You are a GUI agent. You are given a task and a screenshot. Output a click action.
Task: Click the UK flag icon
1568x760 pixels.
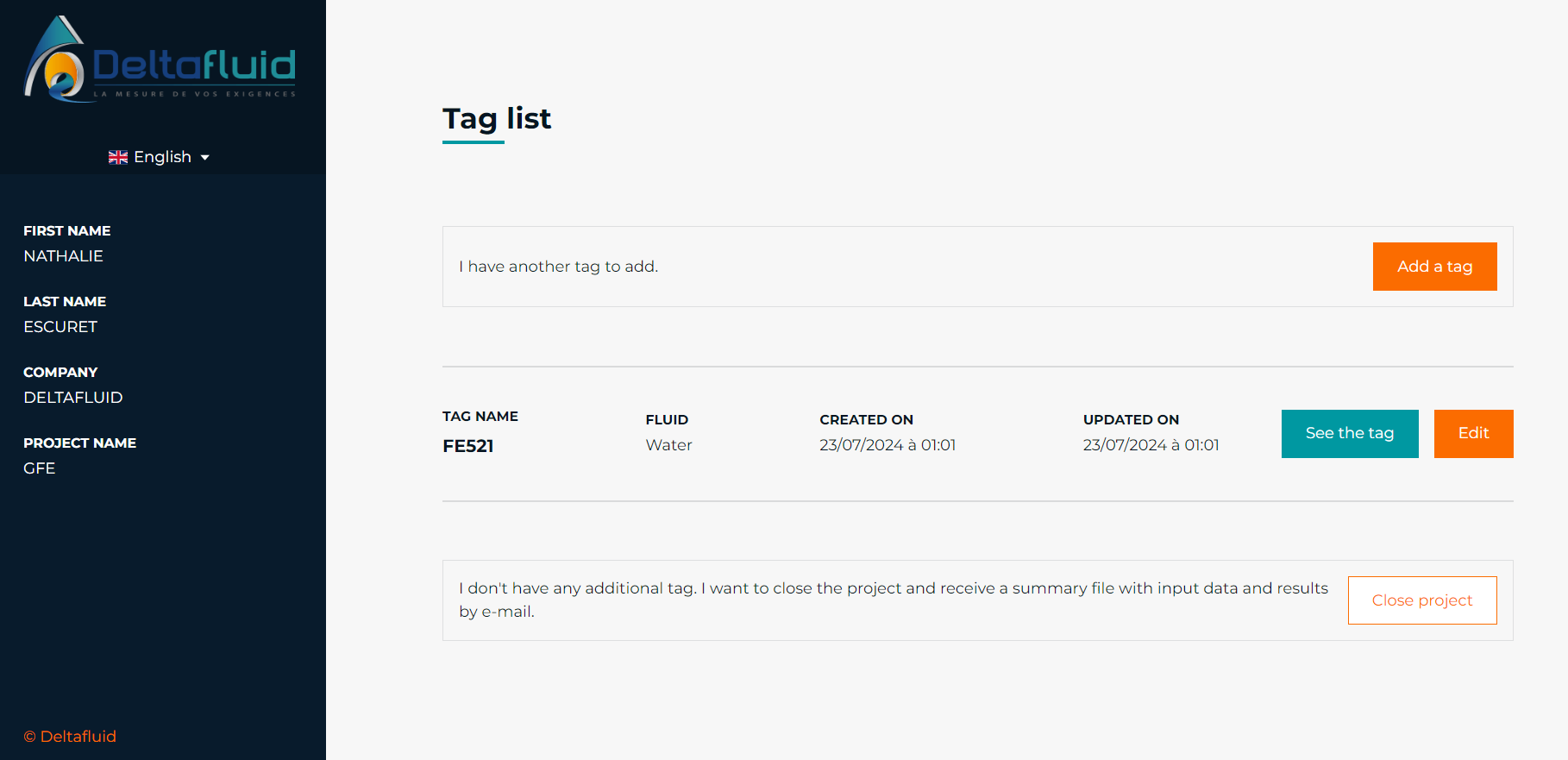(x=118, y=157)
